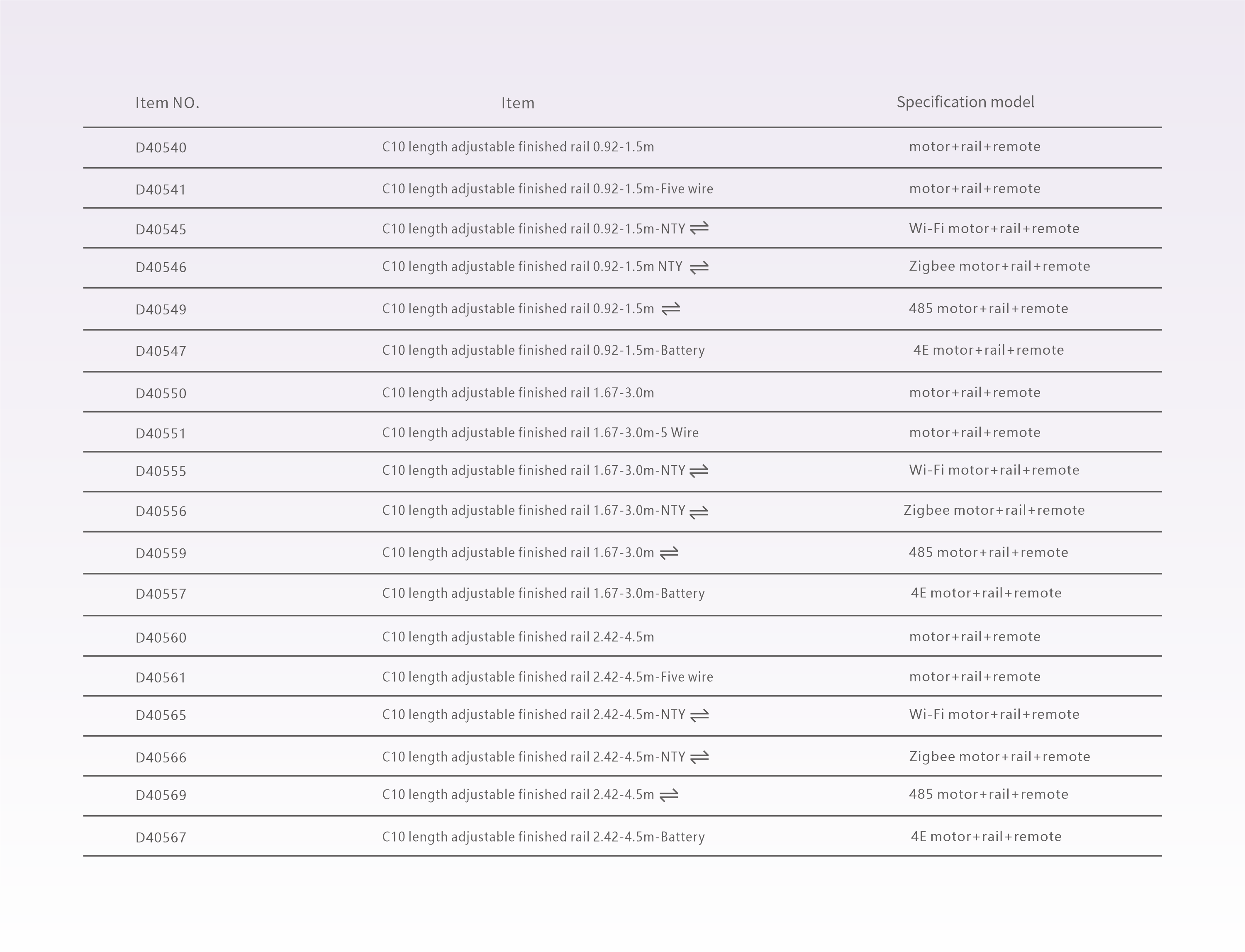Viewport: 1245px width, 952px height.
Task: Click the 2.42-4.5m-Battery rail description
Action: [x=543, y=837]
